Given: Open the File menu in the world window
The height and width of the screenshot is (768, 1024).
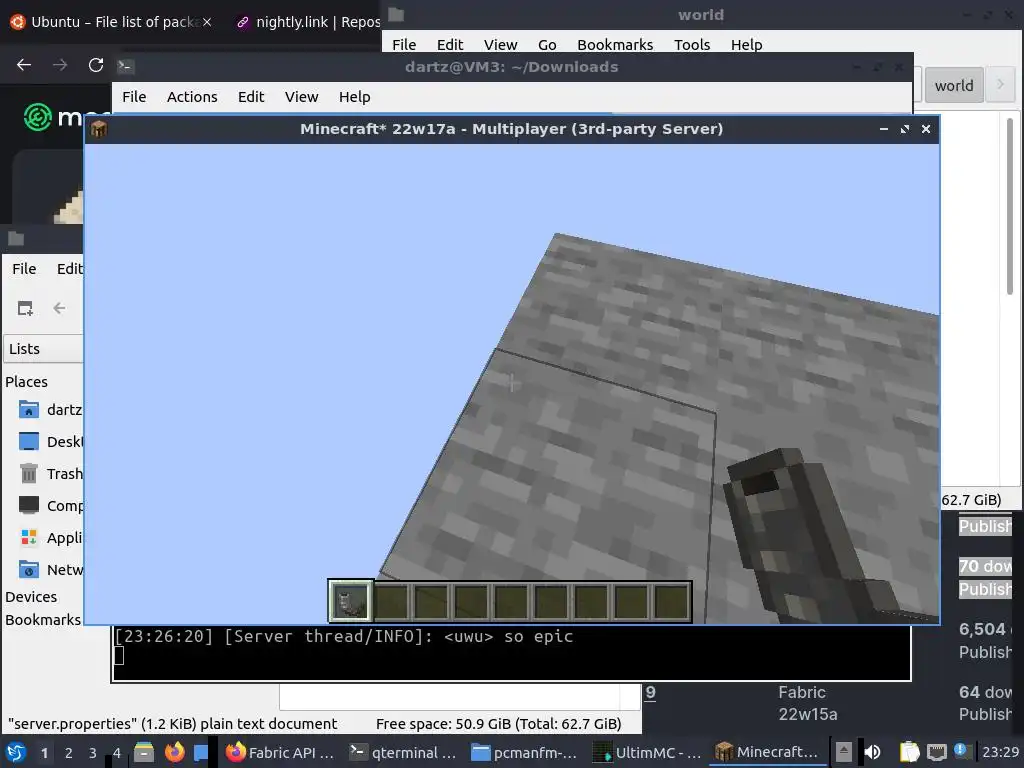Looking at the screenshot, I should (x=404, y=44).
